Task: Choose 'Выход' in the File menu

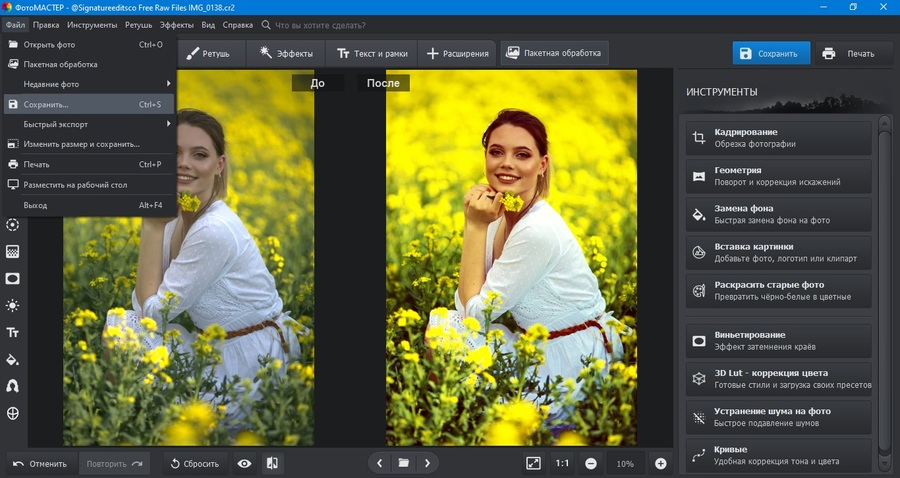Action: [x=89, y=205]
